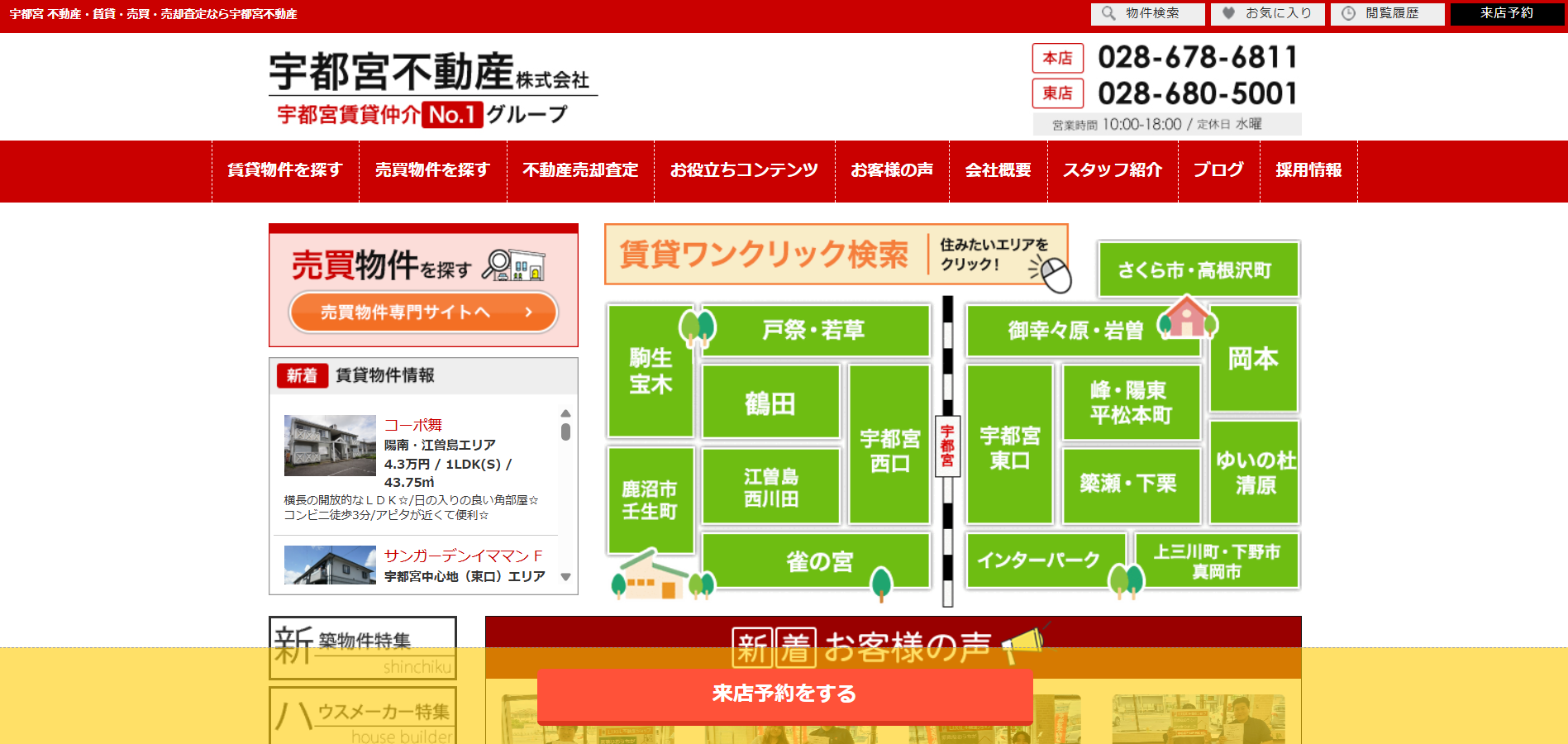Click the 閲覧履歴 label in top bar
This screenshot has width=1568, height=744.
(x=1392, y=13)
